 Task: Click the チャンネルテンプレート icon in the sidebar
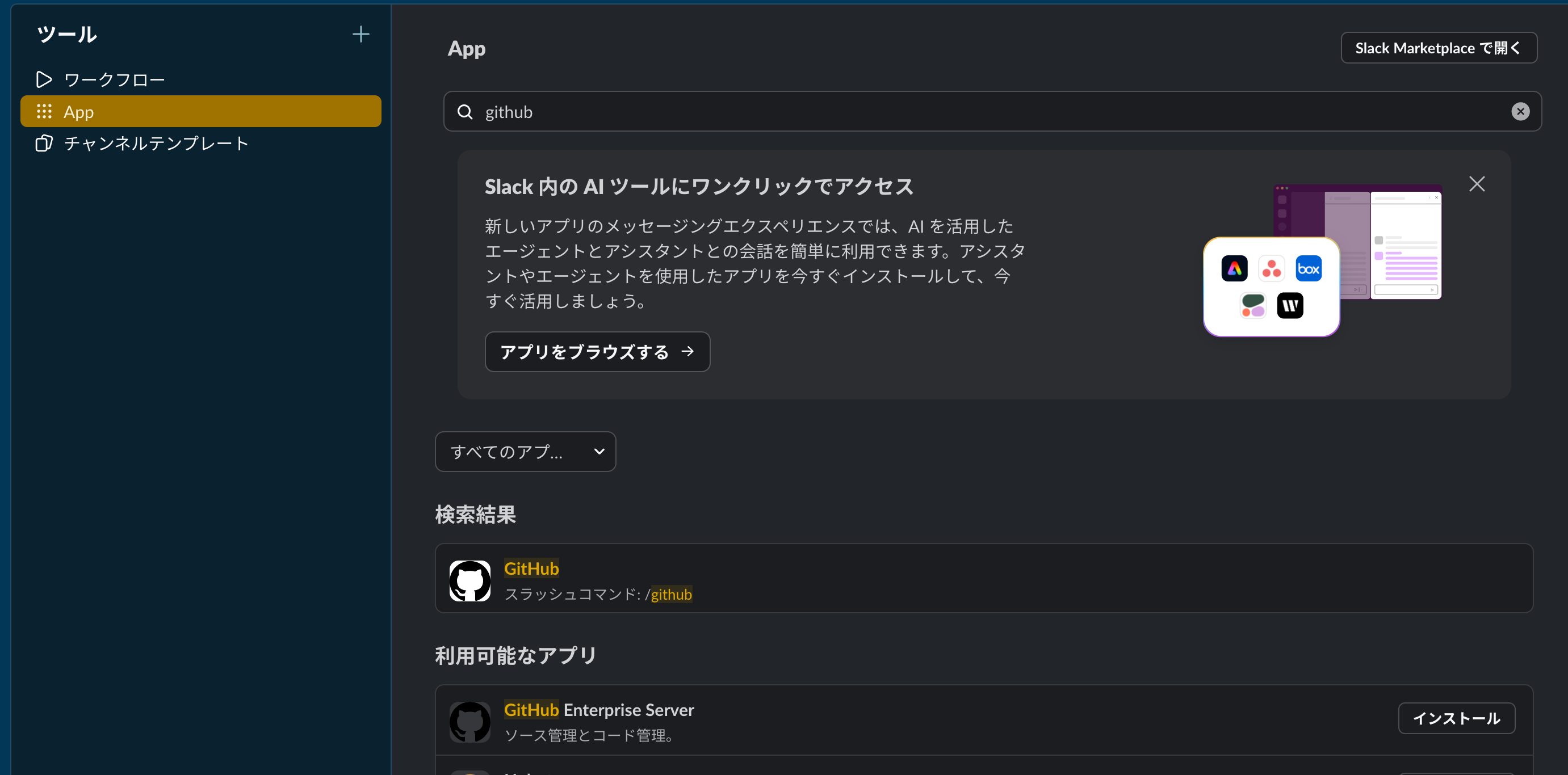coord(43,144)
